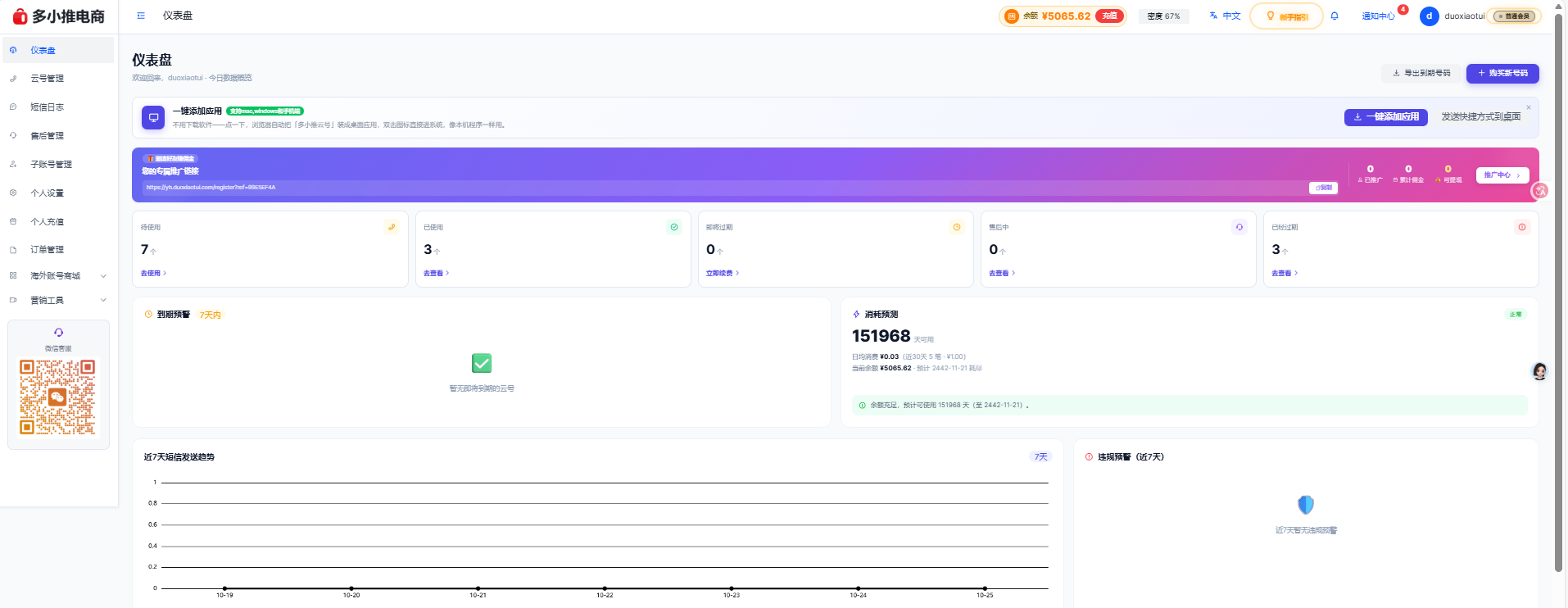Click the language translate icon
Screen dimensions: 1568x608
[x=1213, y=16]
